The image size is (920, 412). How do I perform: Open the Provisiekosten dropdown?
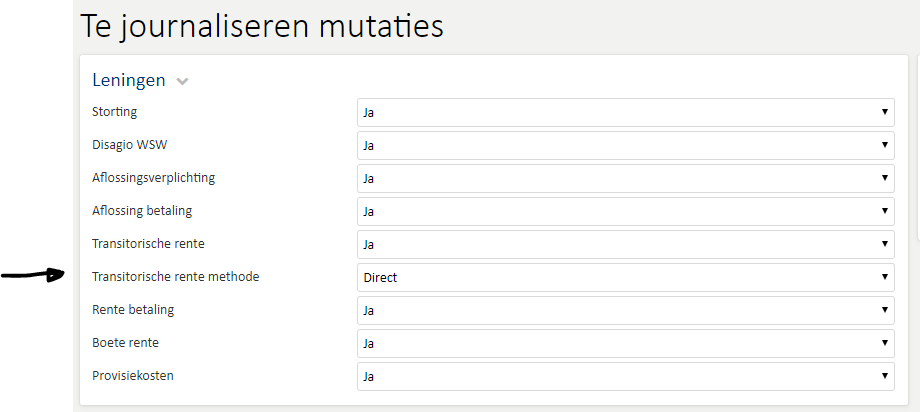(625, 376)
